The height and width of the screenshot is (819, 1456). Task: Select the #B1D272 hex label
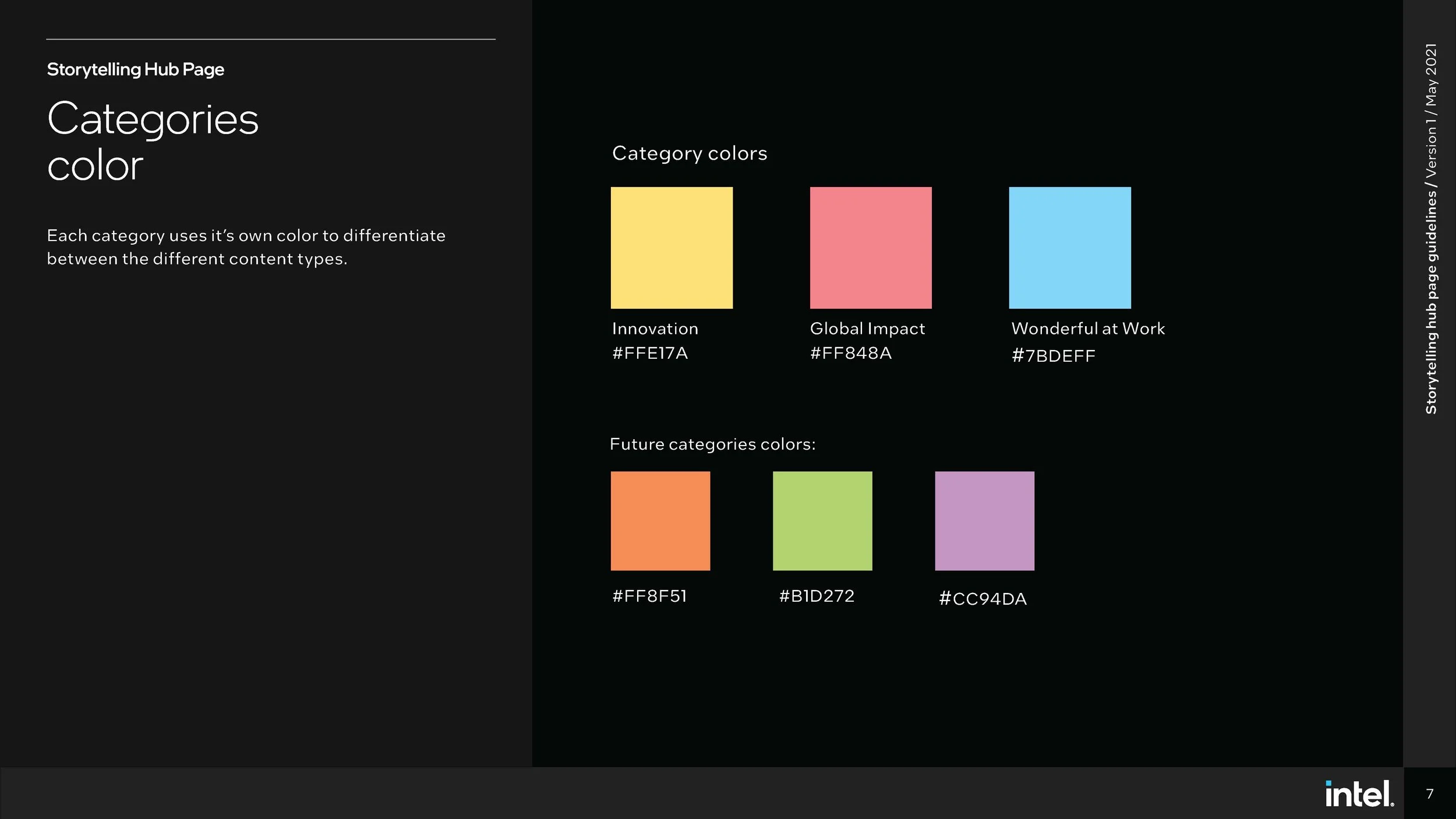817,596
